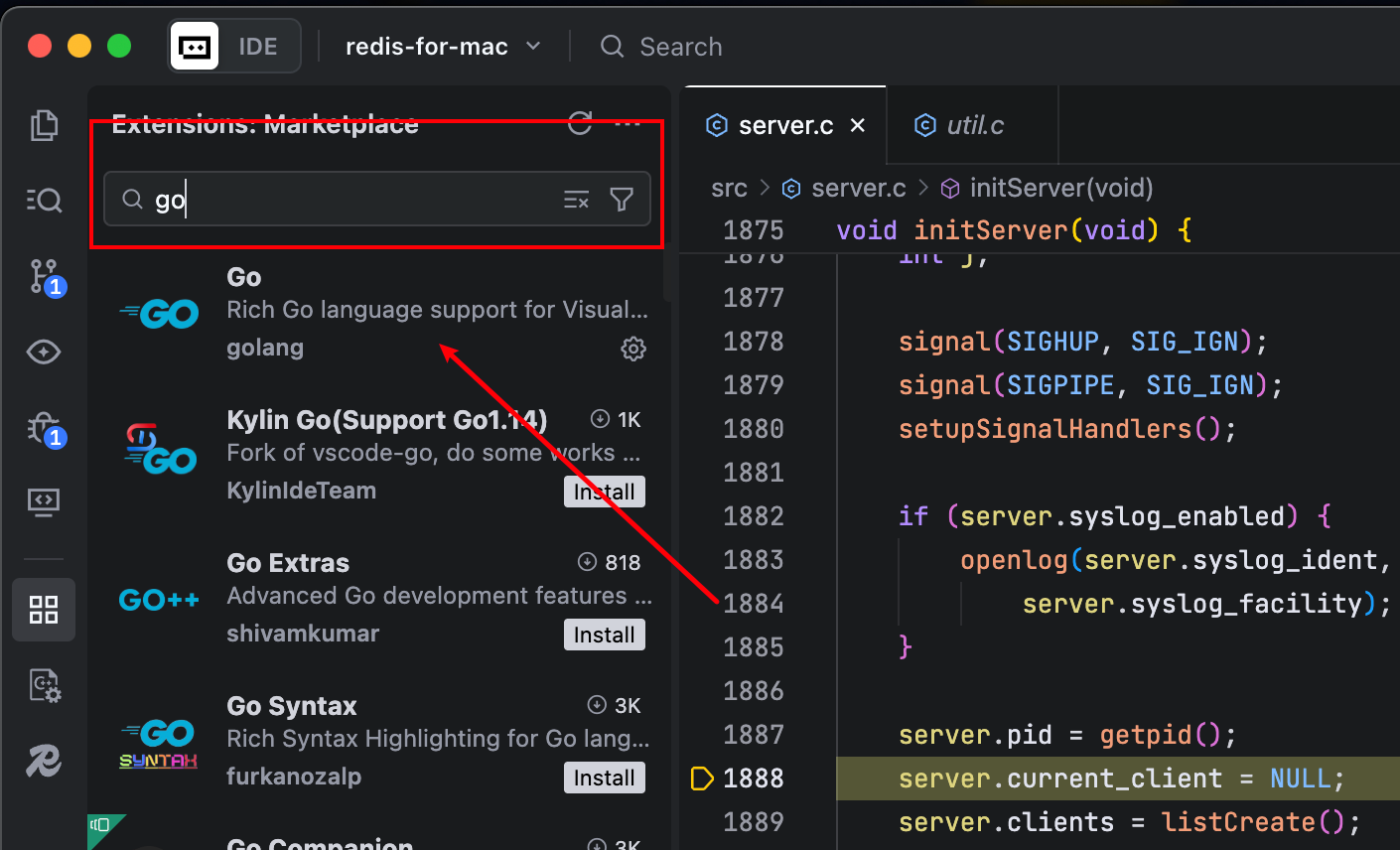Screen dimensions: 1400x850
Task: Click the macOS green zoom window button
Action: point(119,46)
